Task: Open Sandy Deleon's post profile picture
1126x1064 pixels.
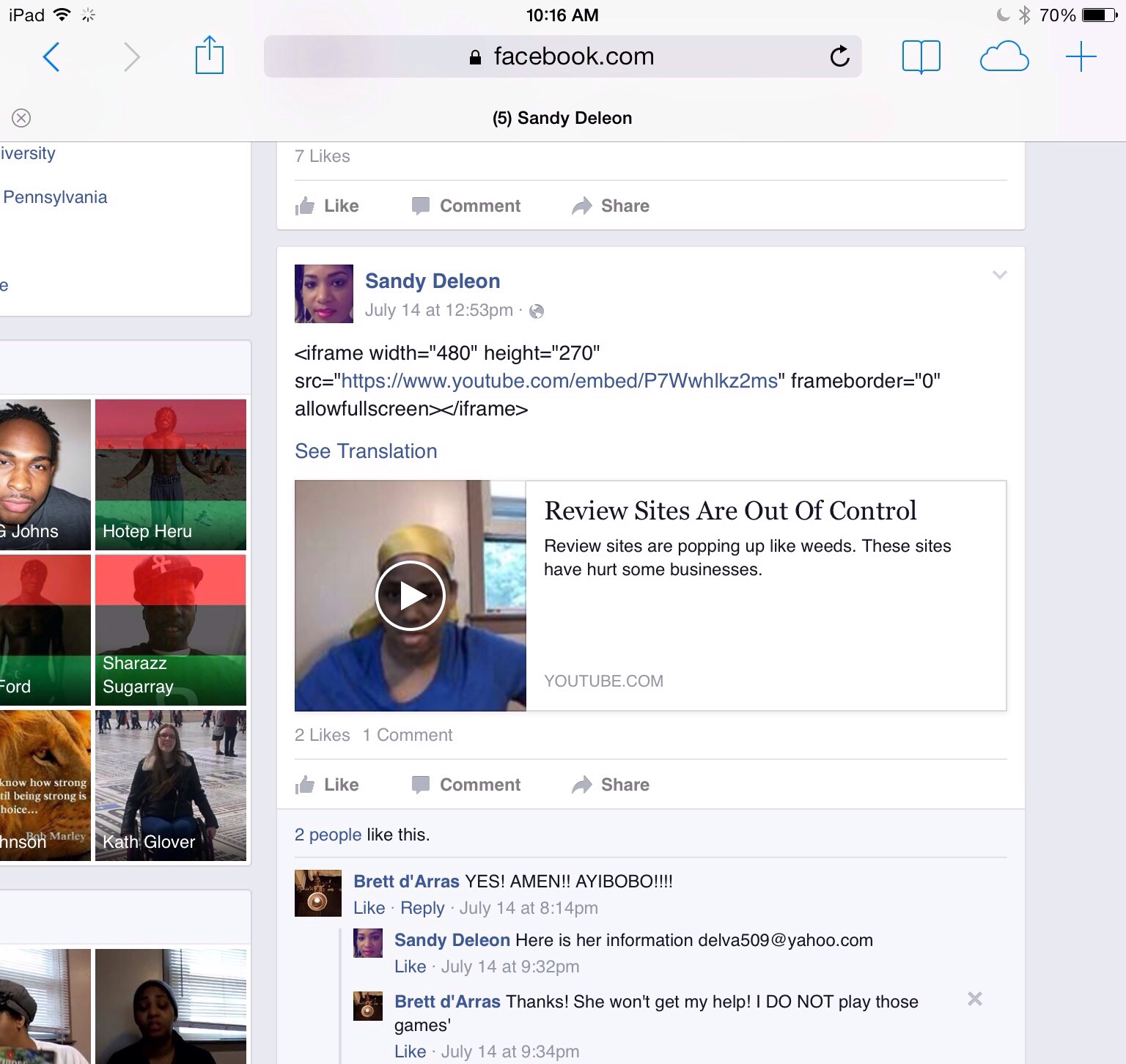Action: click(324, 294)
